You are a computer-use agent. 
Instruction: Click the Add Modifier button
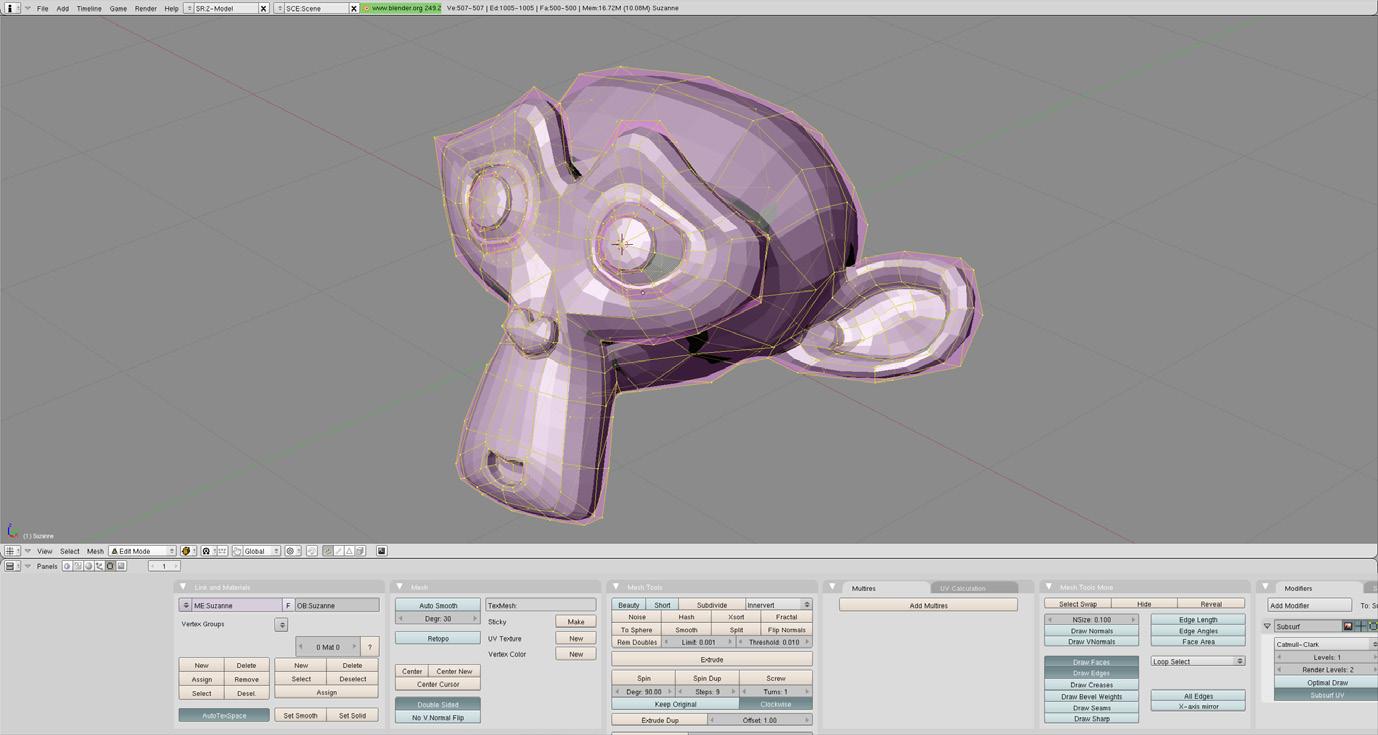click(x=1309, y=605)
